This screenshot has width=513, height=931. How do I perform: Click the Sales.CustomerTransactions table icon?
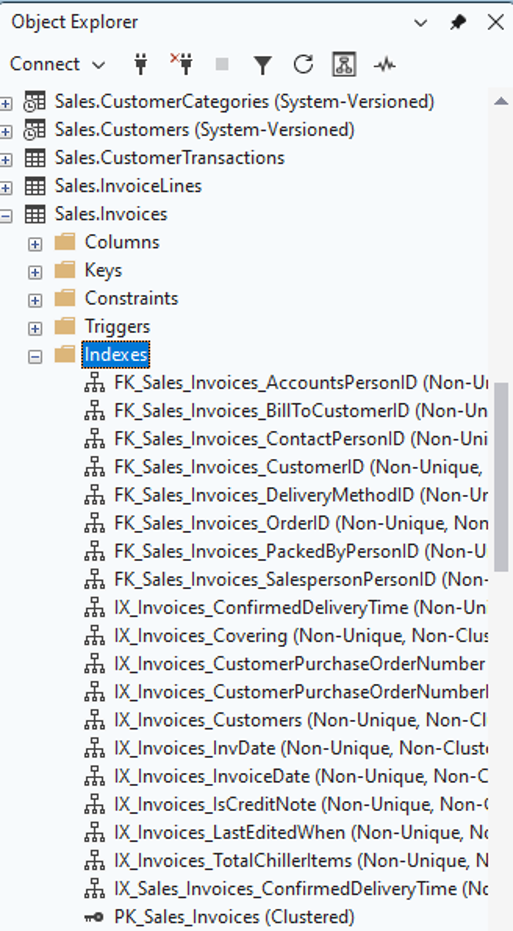(x=35, y=158)
